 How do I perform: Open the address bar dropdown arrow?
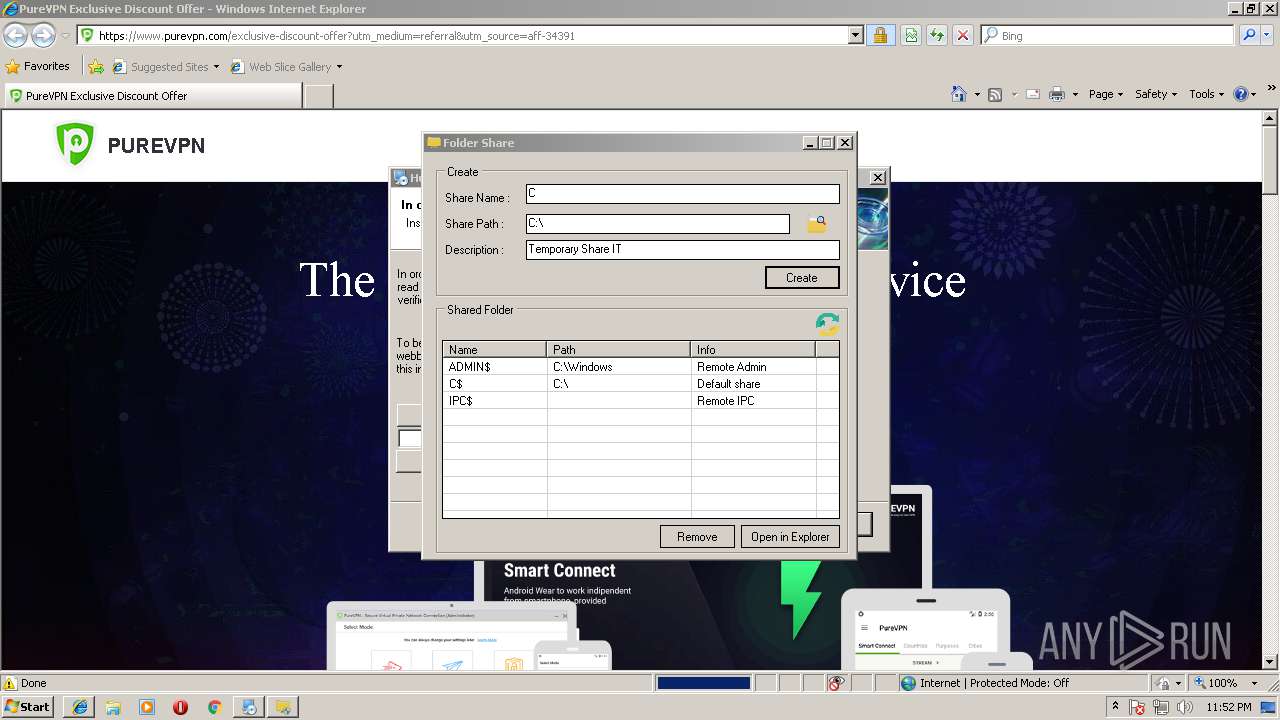855,35
